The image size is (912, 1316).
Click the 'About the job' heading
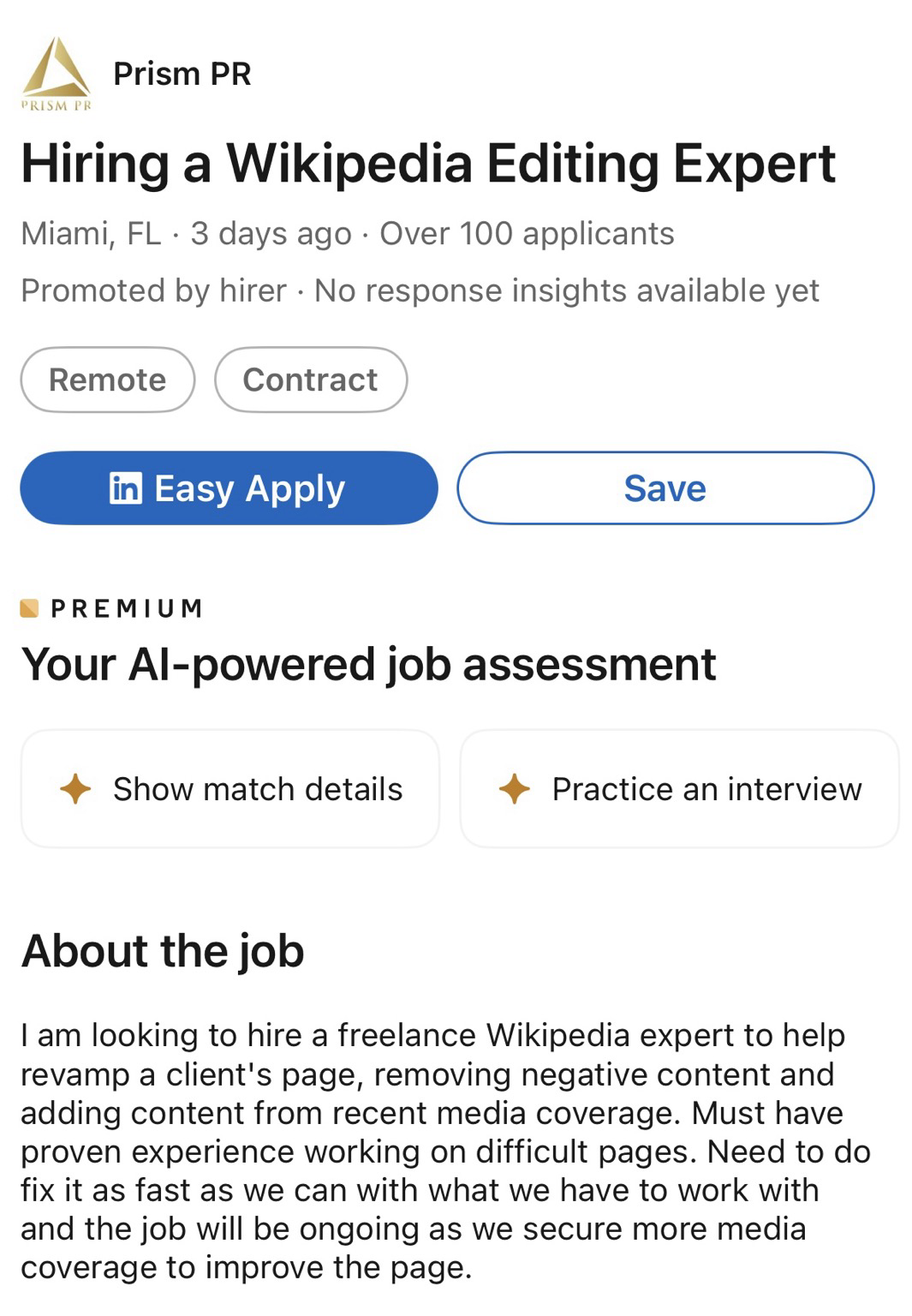click(163, 950)
